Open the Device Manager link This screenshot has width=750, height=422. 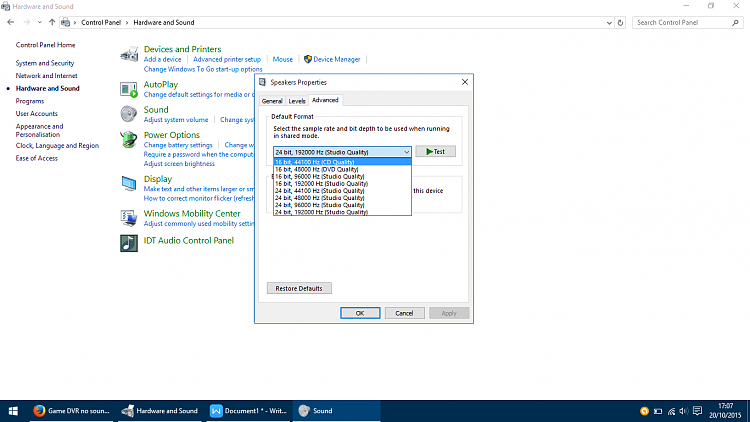tap(337, 59)
